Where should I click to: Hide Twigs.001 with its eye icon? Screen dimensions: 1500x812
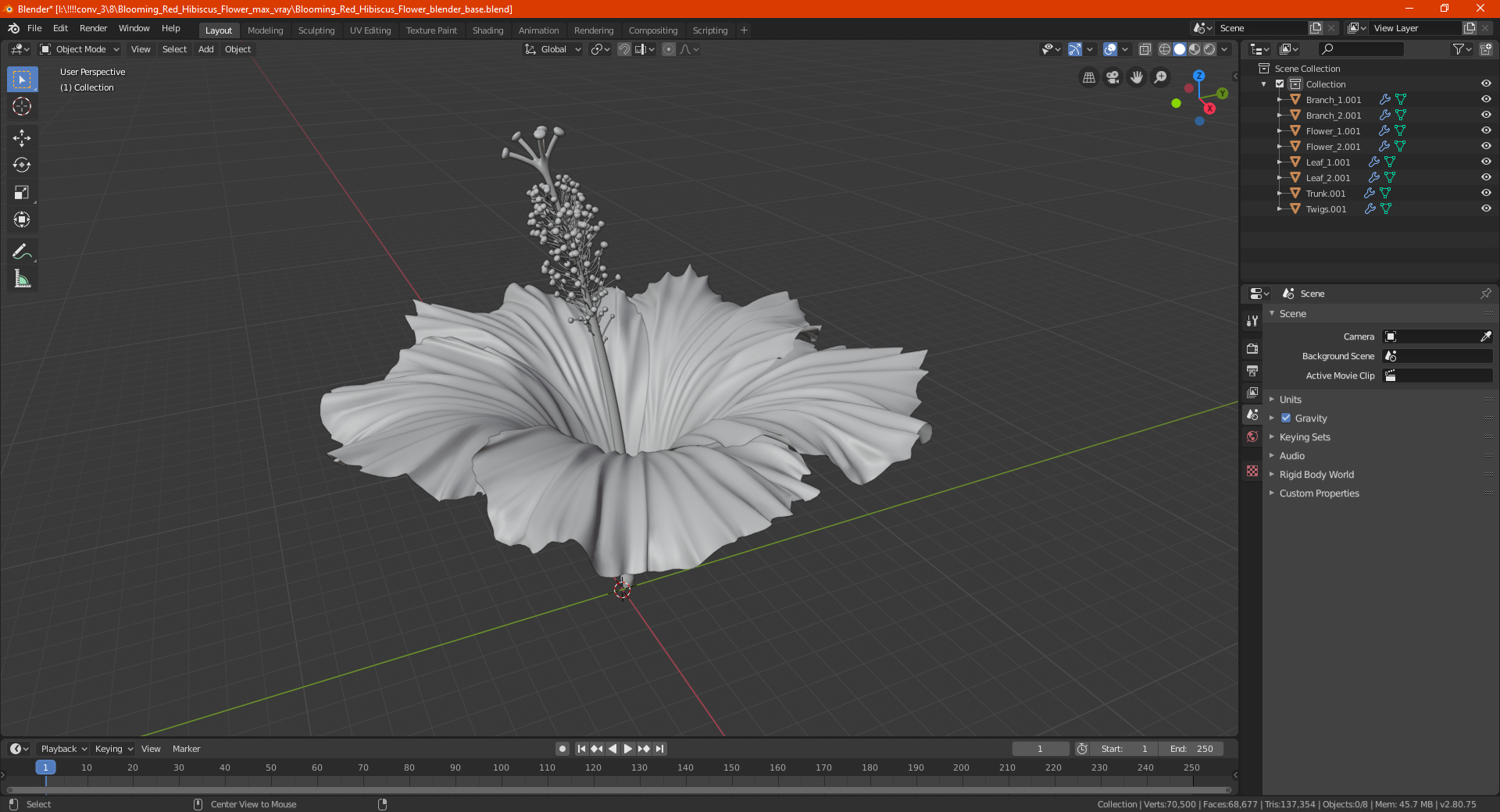click(1486, 209)
